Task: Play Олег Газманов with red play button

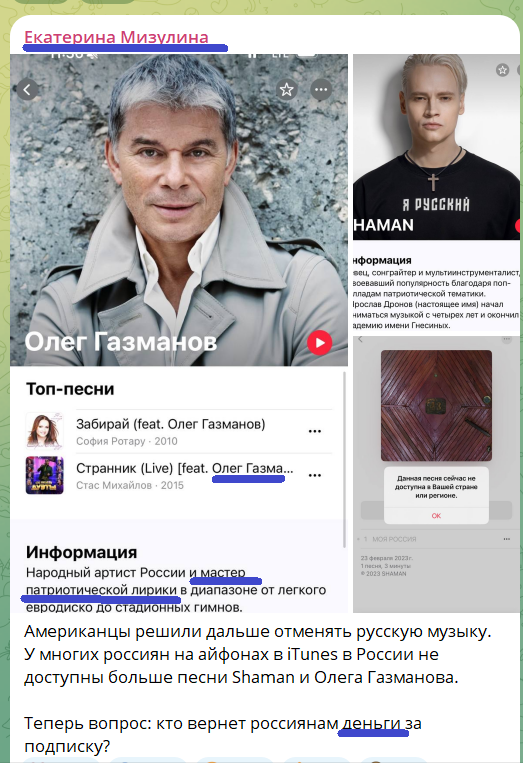Action: click(x=320, y=343)
